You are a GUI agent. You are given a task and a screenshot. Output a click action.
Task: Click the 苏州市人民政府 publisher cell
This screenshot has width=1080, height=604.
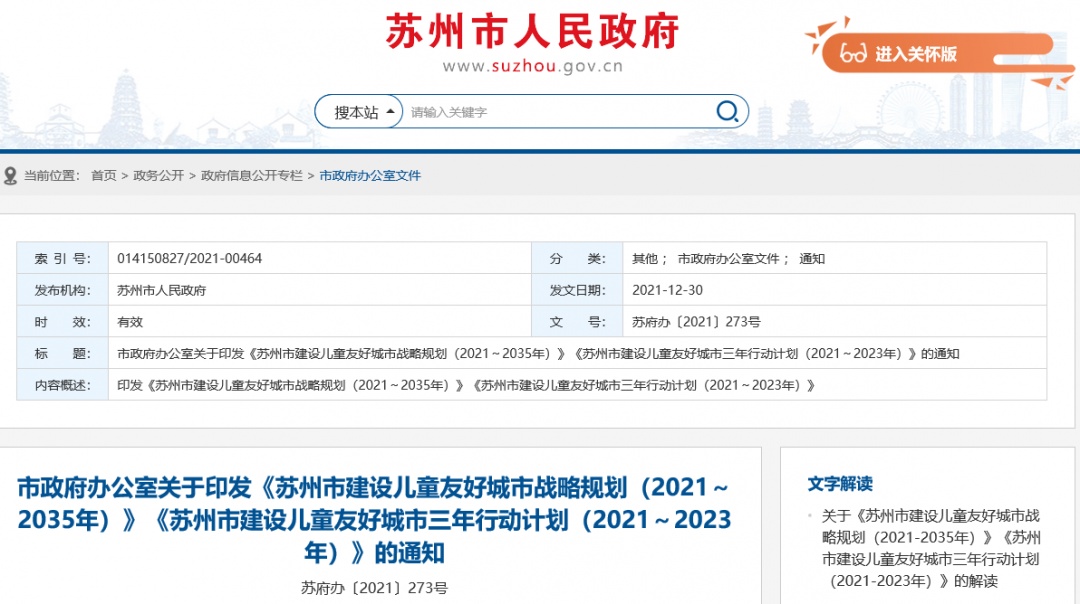[x=161, y=291]
